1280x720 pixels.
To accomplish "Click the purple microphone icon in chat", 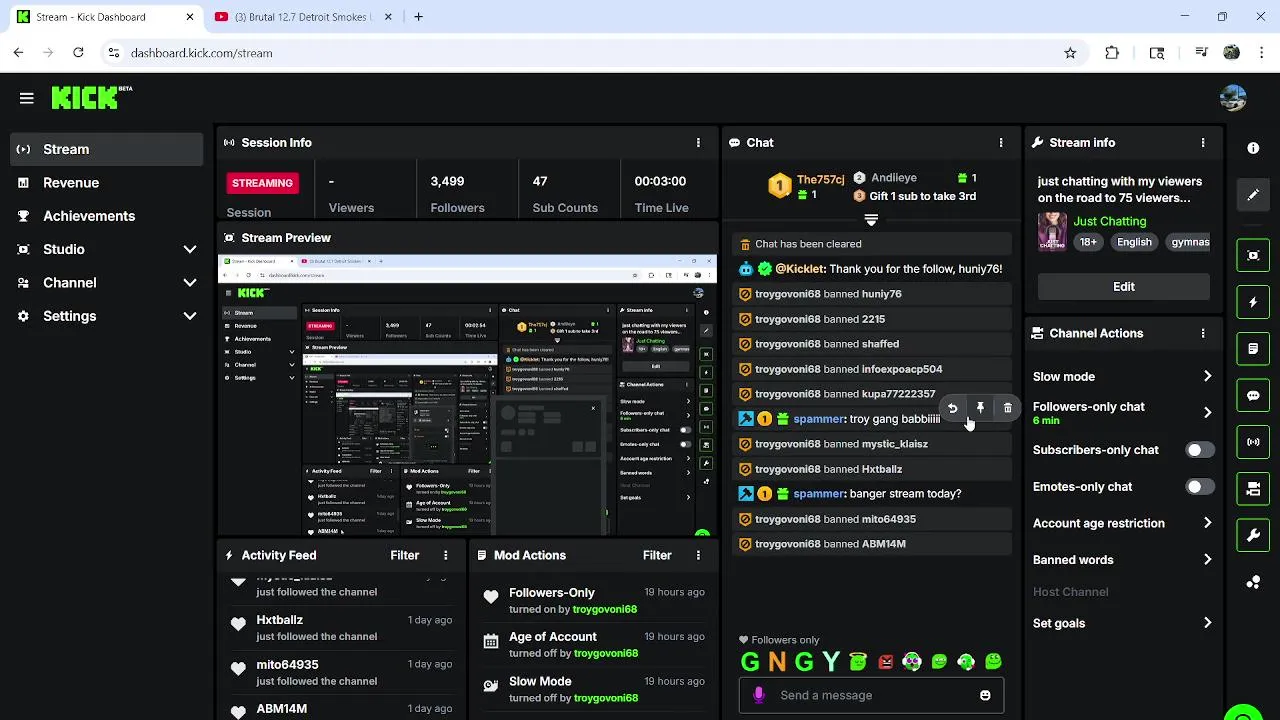I will (759, 696).
